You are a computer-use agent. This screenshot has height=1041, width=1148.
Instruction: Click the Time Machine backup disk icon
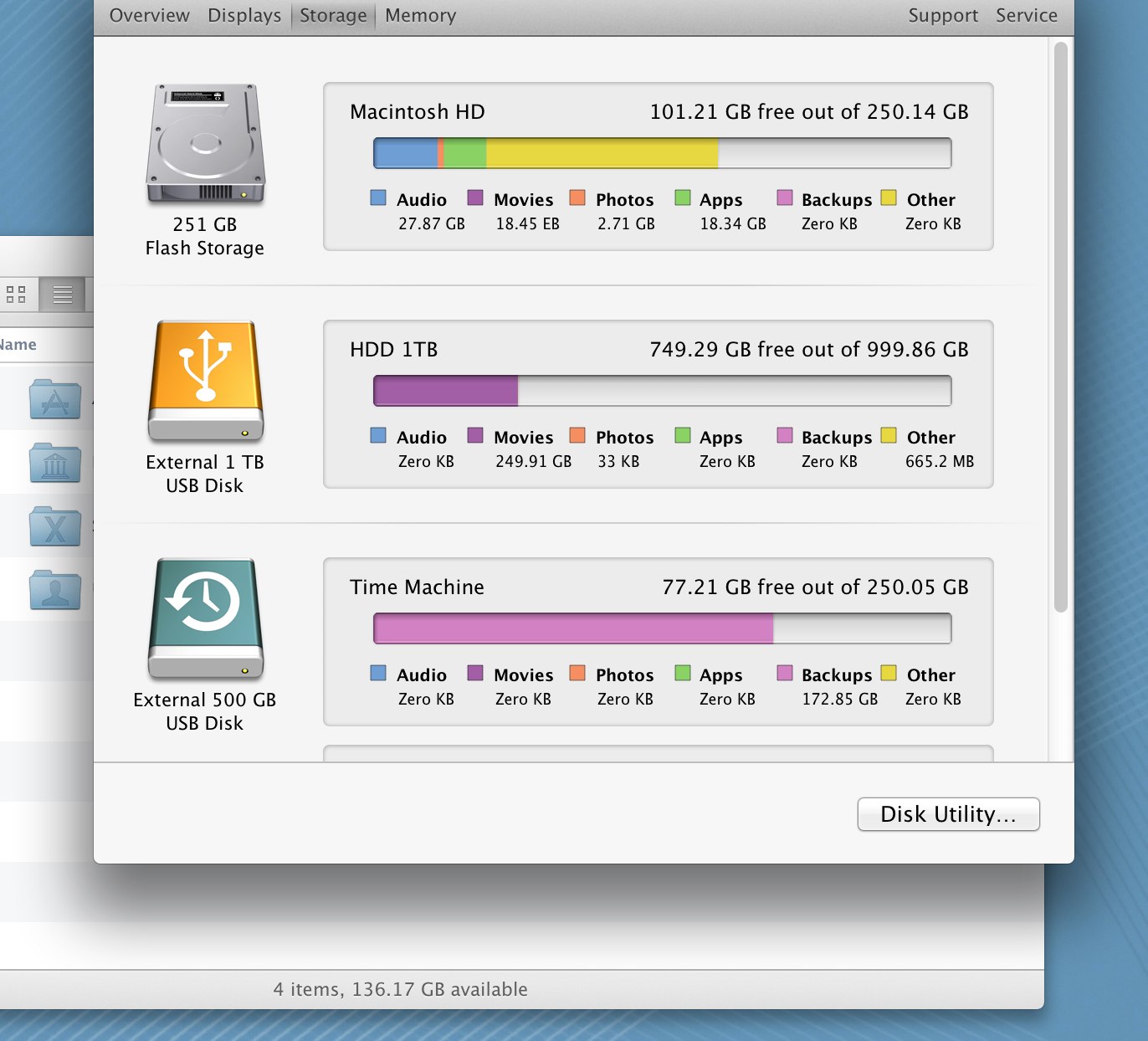pos(206,619)
